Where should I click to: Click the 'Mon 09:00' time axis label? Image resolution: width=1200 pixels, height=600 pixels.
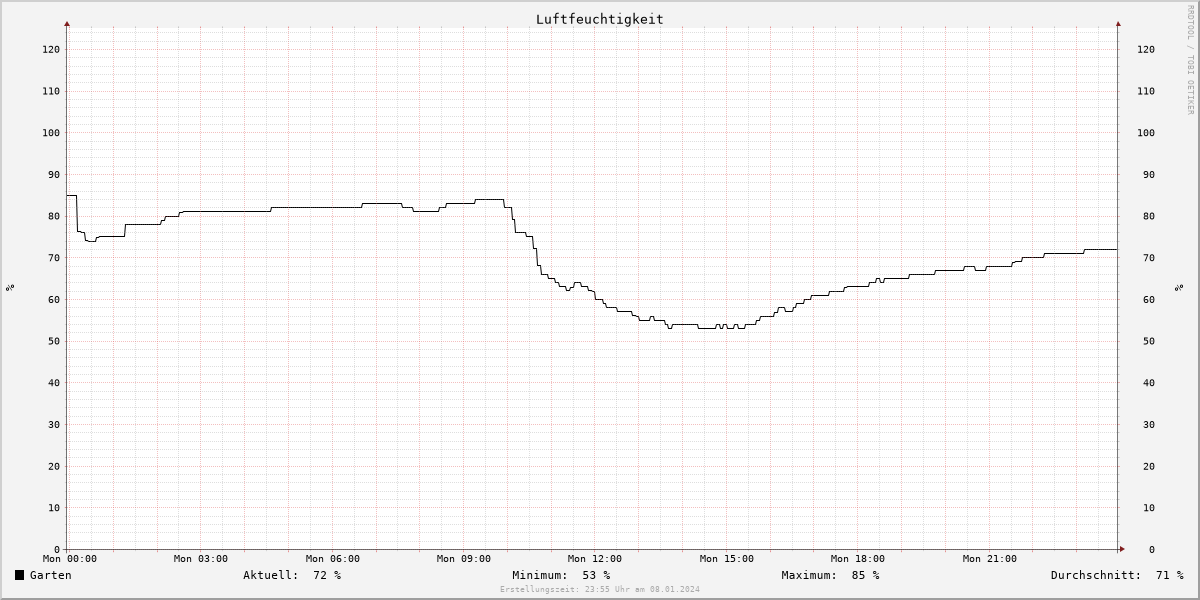coord(464,559)
